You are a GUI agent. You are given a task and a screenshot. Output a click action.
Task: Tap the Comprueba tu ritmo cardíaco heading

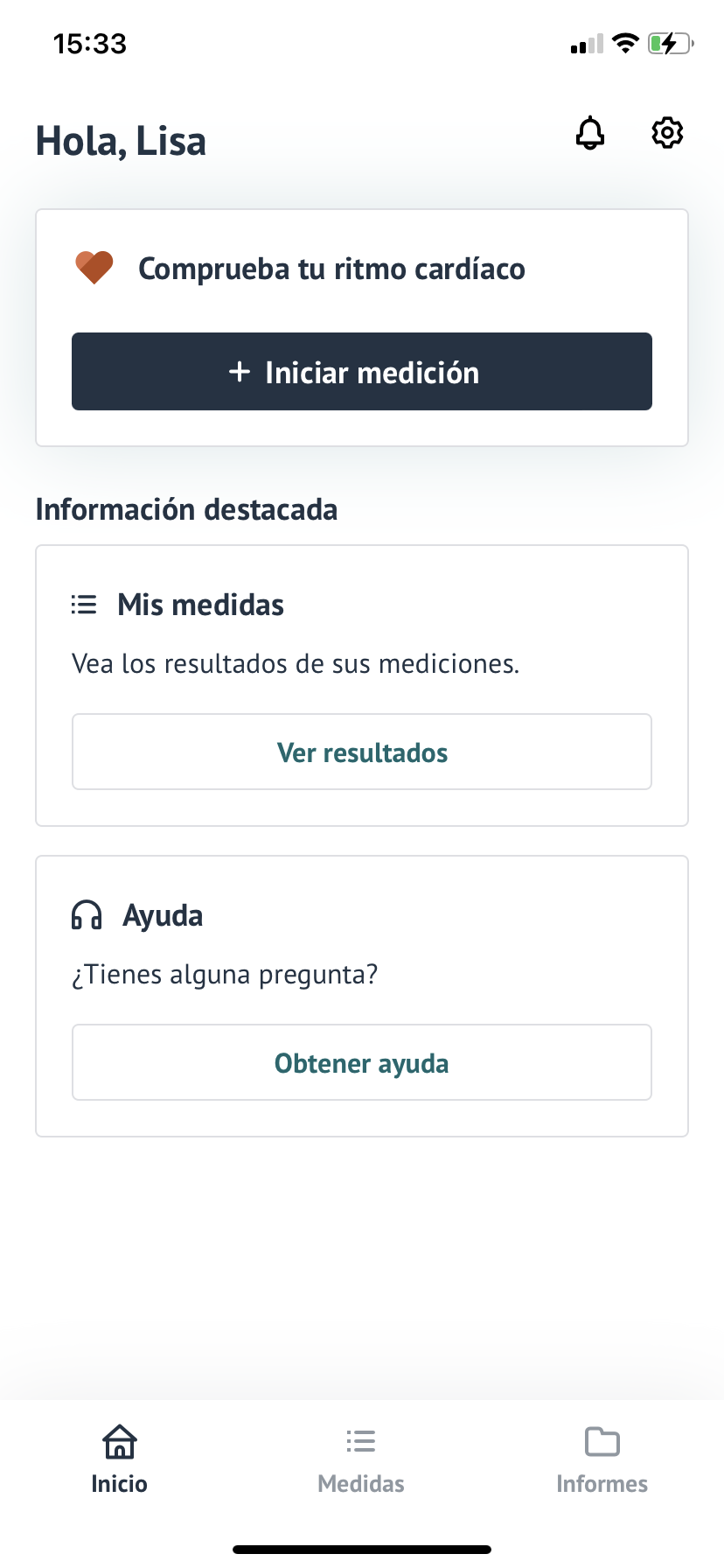click(331, 269)
